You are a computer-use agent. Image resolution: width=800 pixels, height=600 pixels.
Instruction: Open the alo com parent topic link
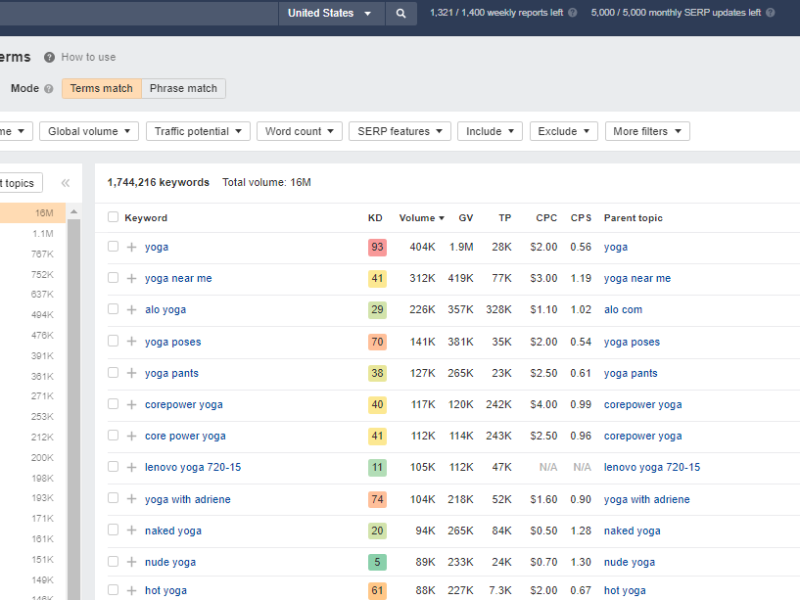623,310
